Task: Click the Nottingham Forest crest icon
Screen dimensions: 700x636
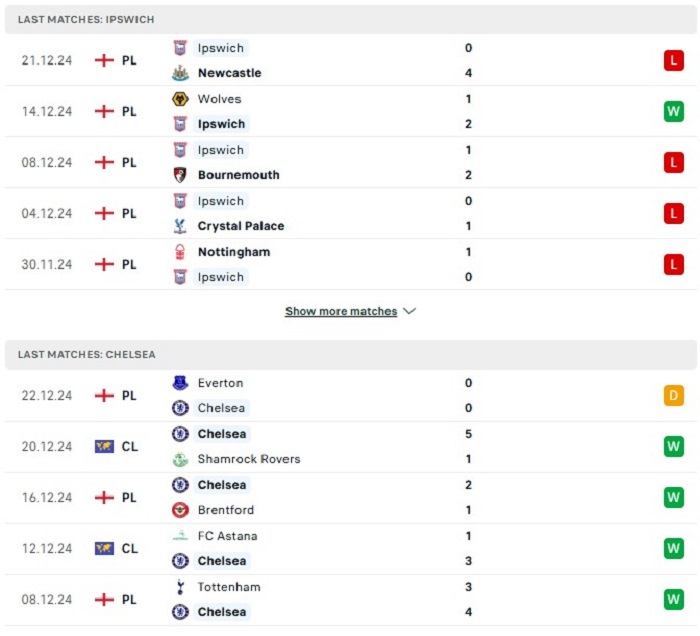Action: pyautogui.click(x=180, y=252)
